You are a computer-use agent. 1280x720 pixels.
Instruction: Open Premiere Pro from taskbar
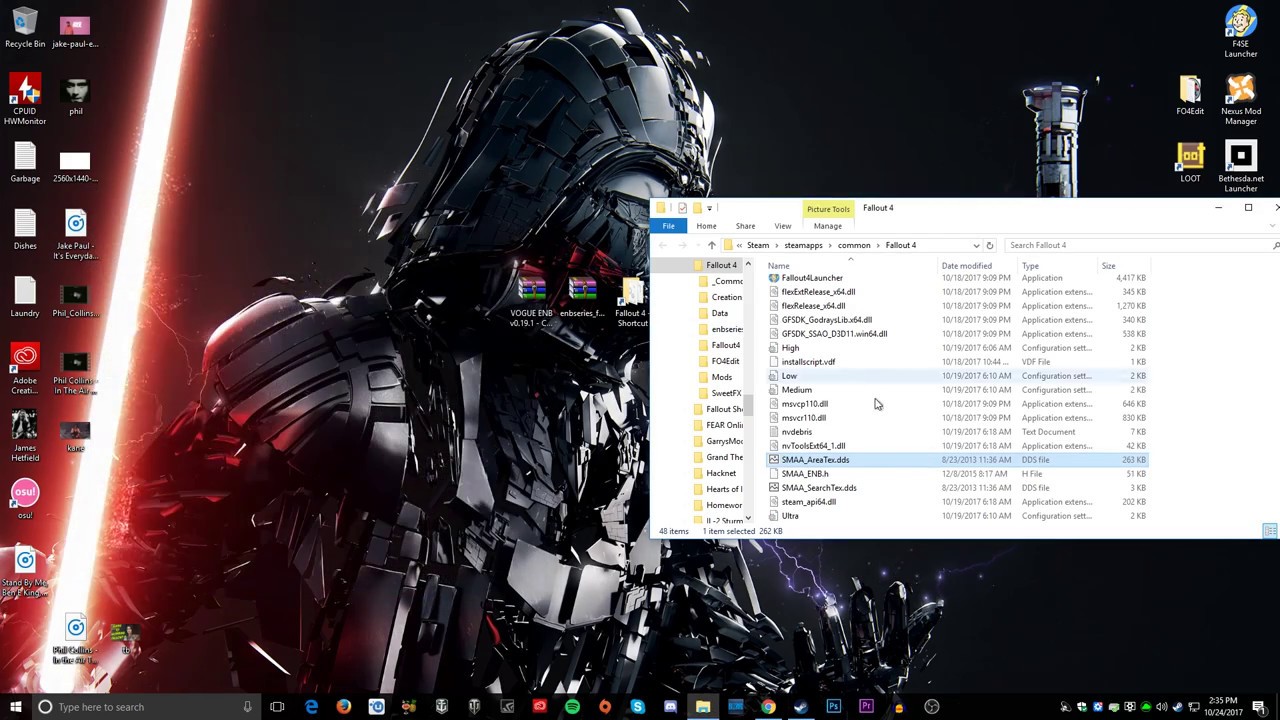[x=866, y=707]
